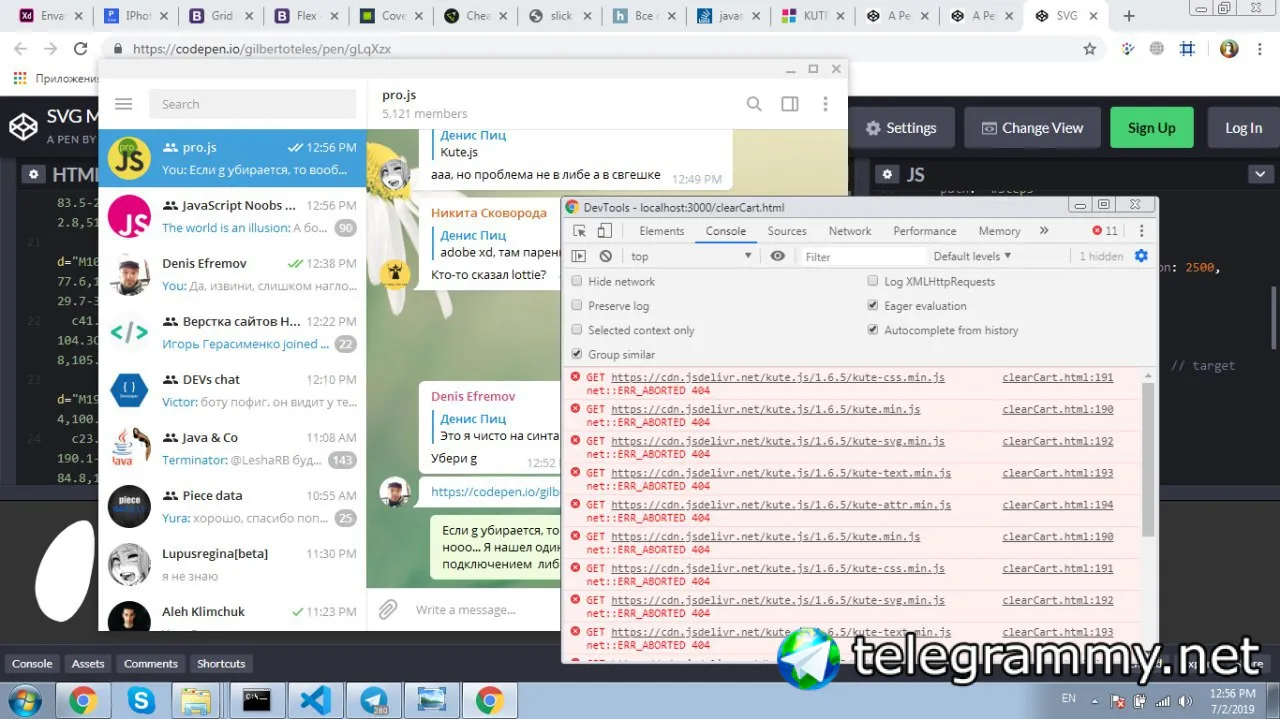Viewport: 1280px width, 719px height.
Task: Enable the Preserve log checkbox
Action: coord(577,306)
